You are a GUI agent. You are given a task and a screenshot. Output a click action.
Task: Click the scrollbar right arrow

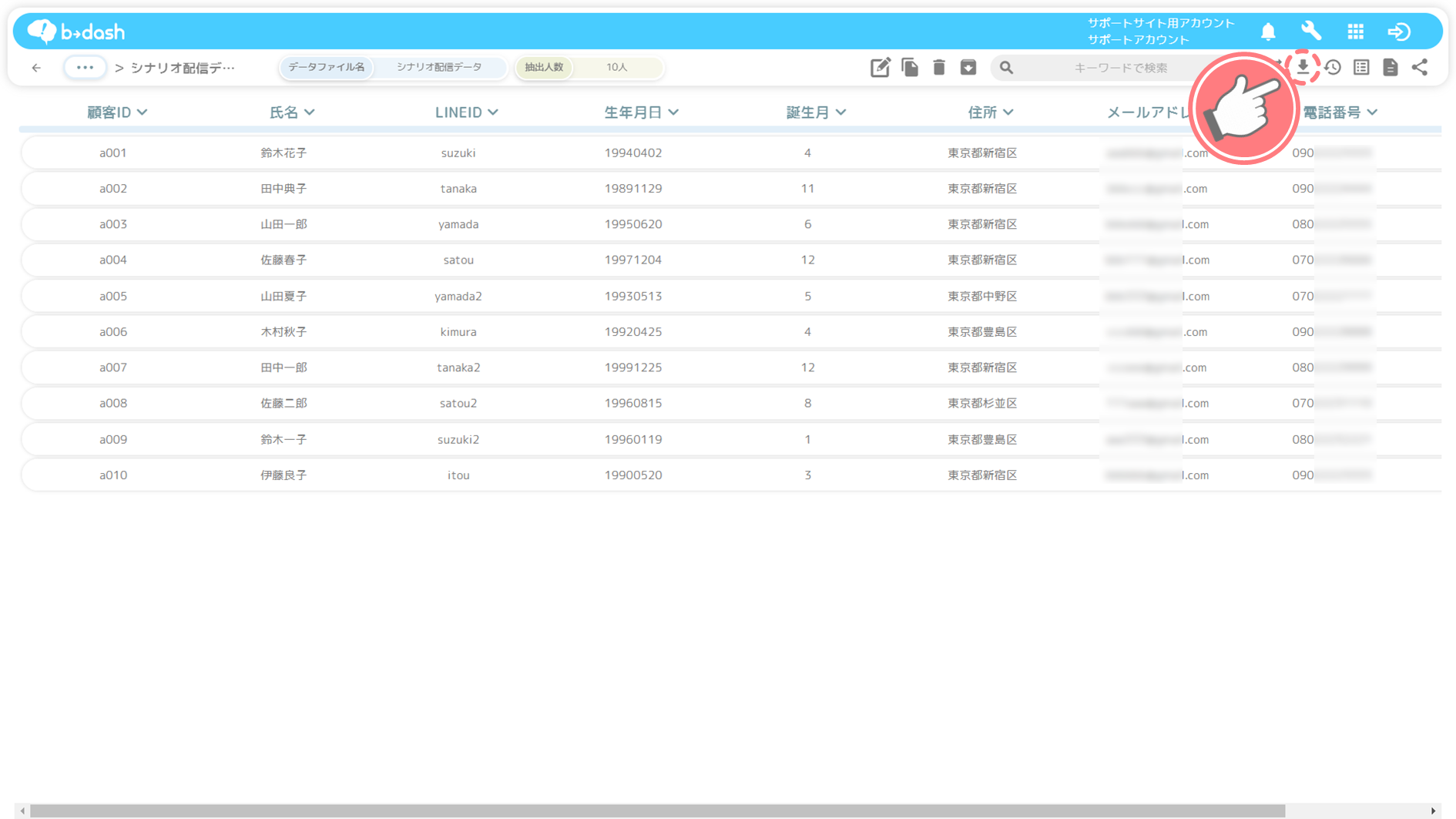pyautogui.click(x=1433, y=811)
